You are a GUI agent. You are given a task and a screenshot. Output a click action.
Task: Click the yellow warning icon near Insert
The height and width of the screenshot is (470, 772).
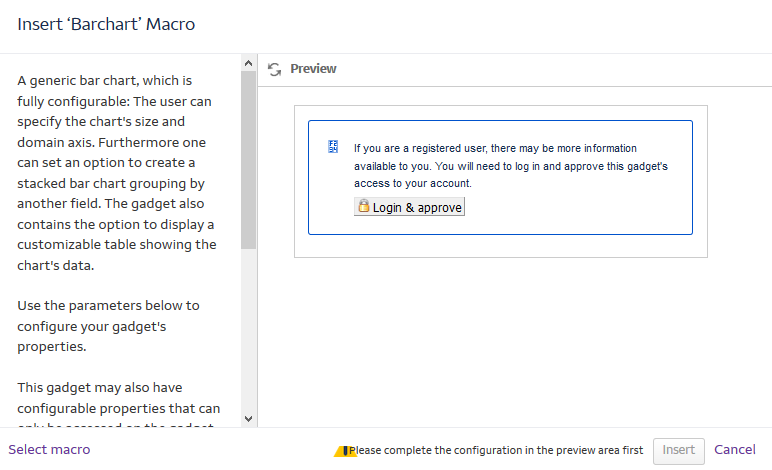coord(345,451)
